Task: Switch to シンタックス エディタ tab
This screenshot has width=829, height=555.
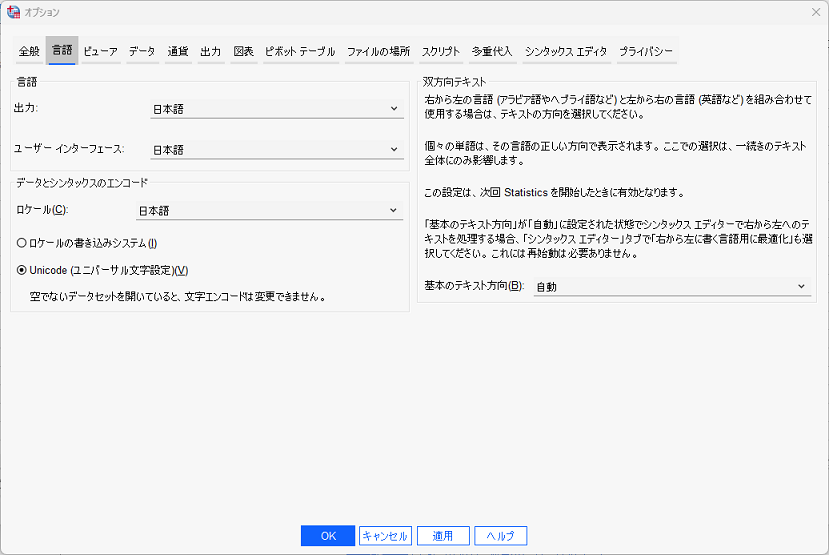Action: tap(565, 51)
